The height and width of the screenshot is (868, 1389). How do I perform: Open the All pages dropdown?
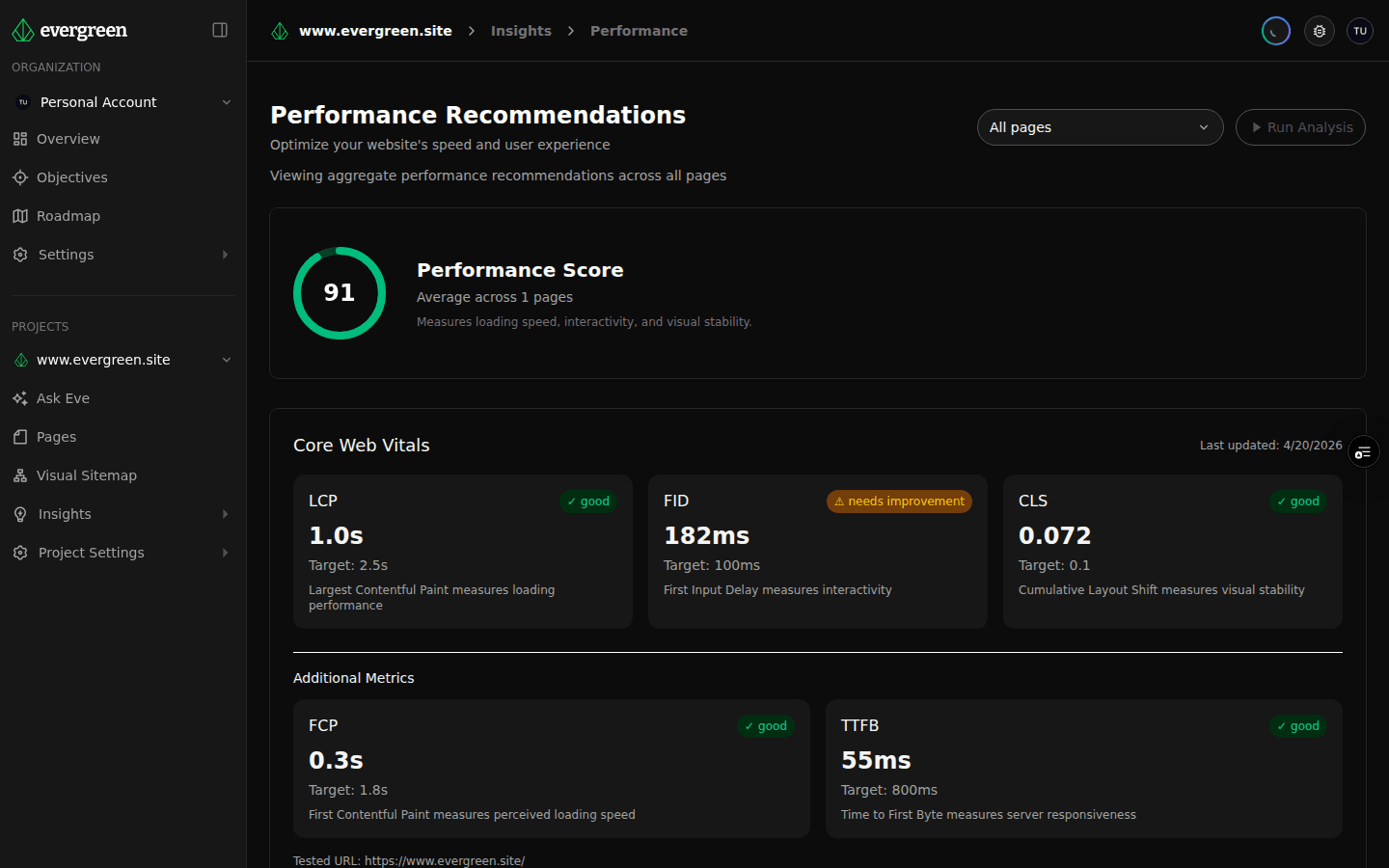click(1100, 126)
